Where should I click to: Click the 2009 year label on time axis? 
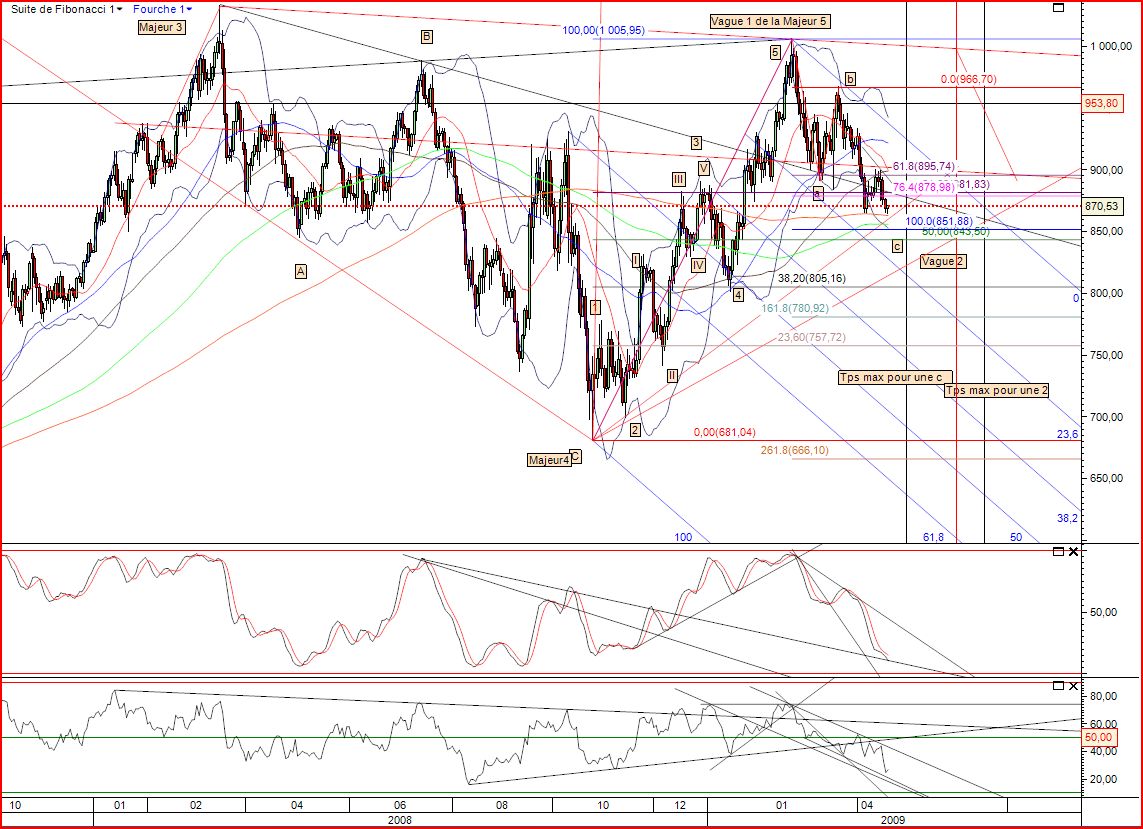click(893, 820)
